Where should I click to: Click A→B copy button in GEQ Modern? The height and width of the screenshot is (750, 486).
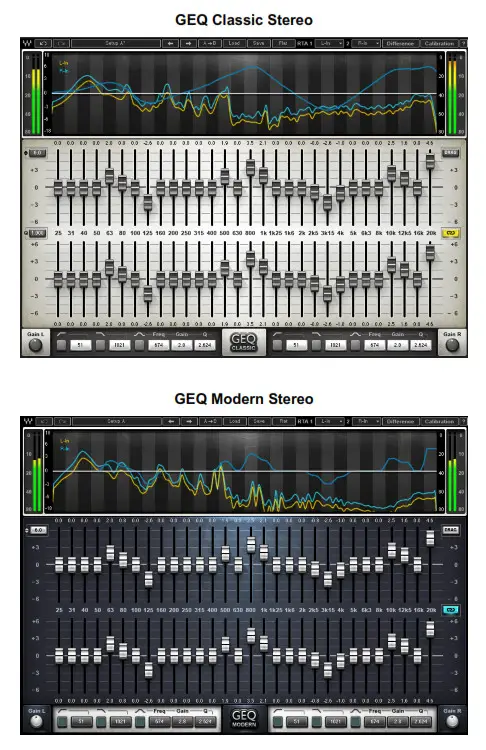210,421
